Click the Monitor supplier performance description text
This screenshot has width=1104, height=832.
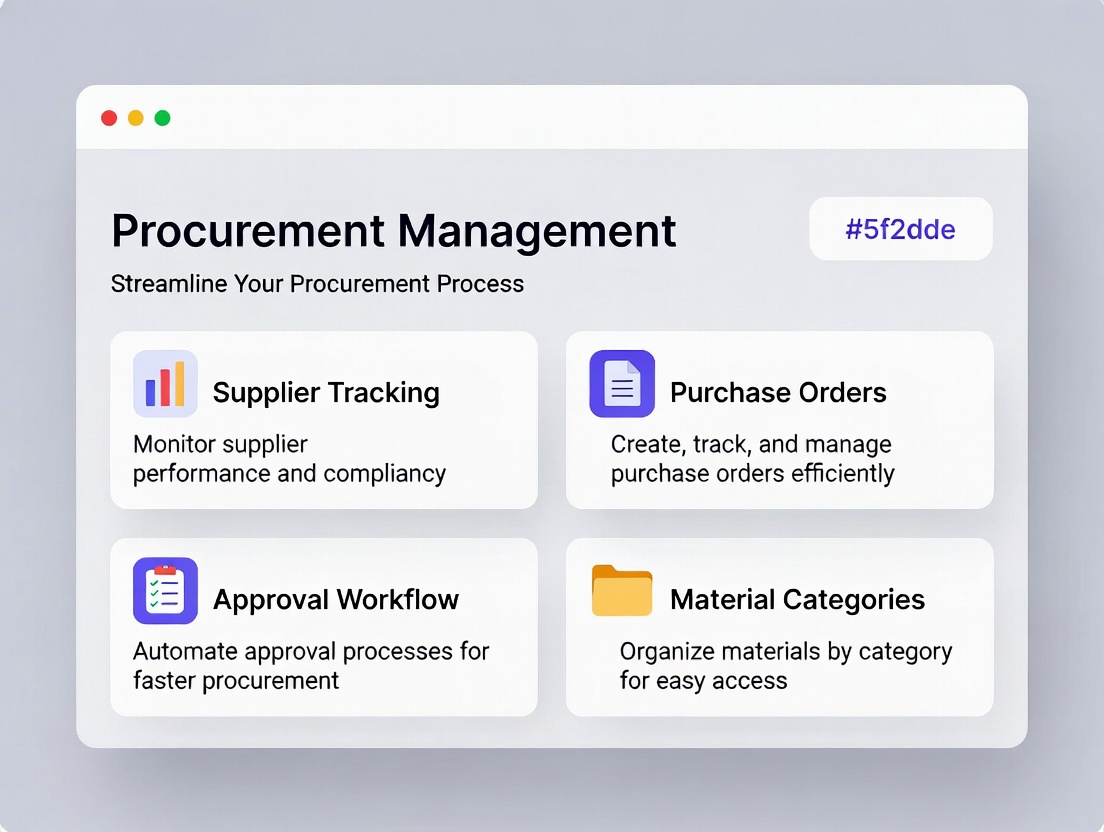(x=289, y=459)
